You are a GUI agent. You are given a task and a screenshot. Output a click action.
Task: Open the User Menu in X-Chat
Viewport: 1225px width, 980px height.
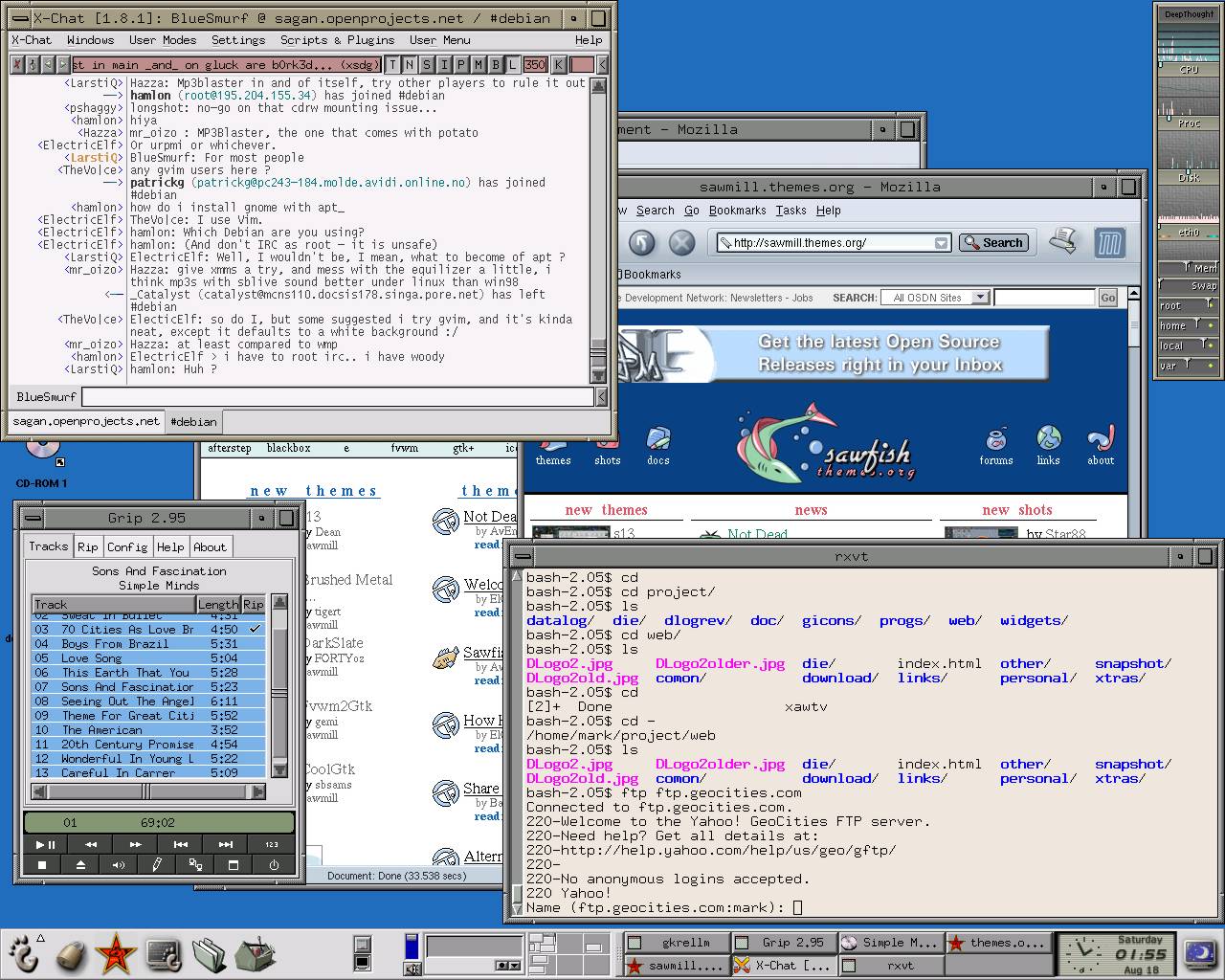pyautogui.click(x=439, y=40)
